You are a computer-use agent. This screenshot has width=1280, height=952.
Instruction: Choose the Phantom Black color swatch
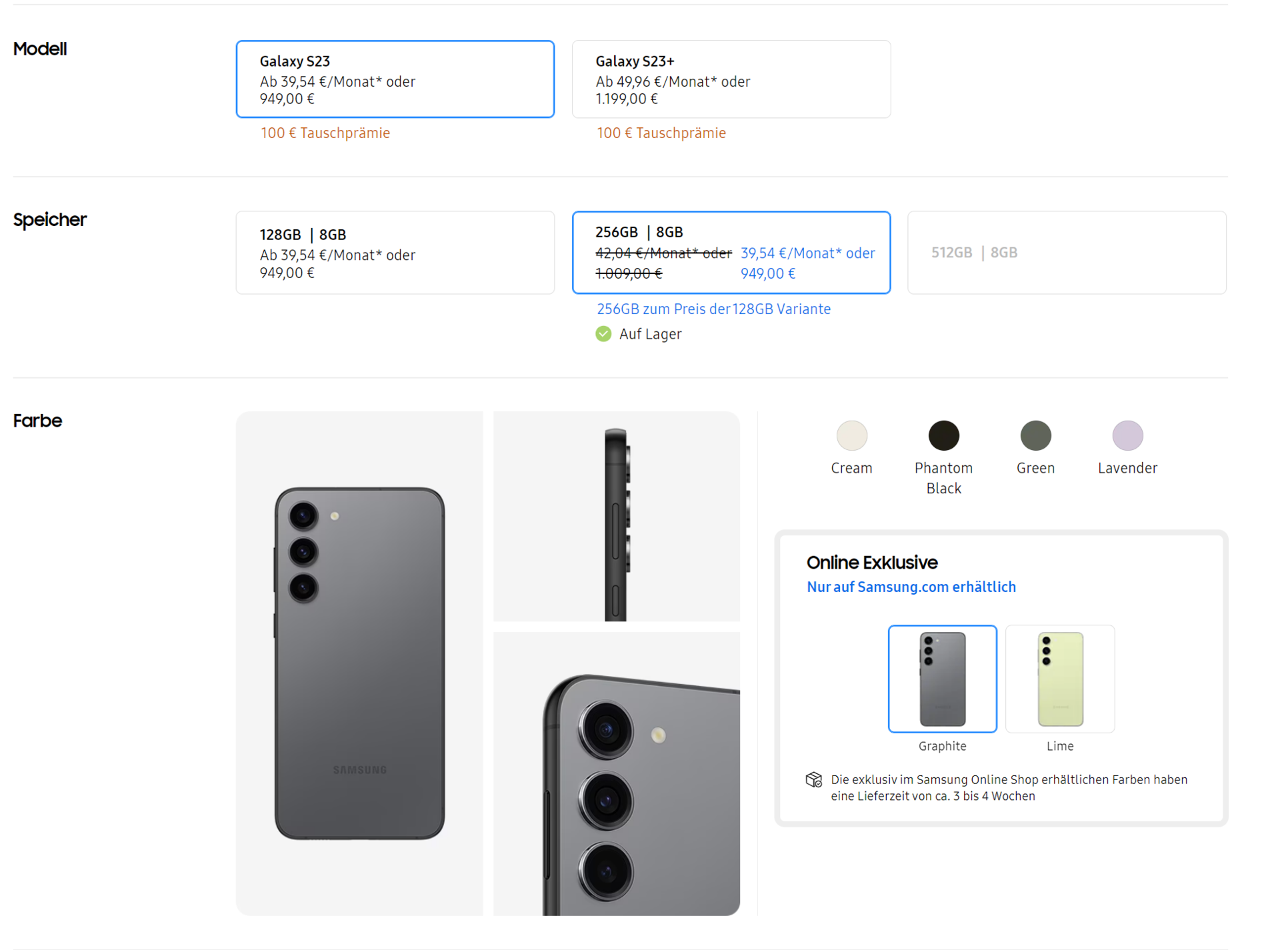[943, 435]
